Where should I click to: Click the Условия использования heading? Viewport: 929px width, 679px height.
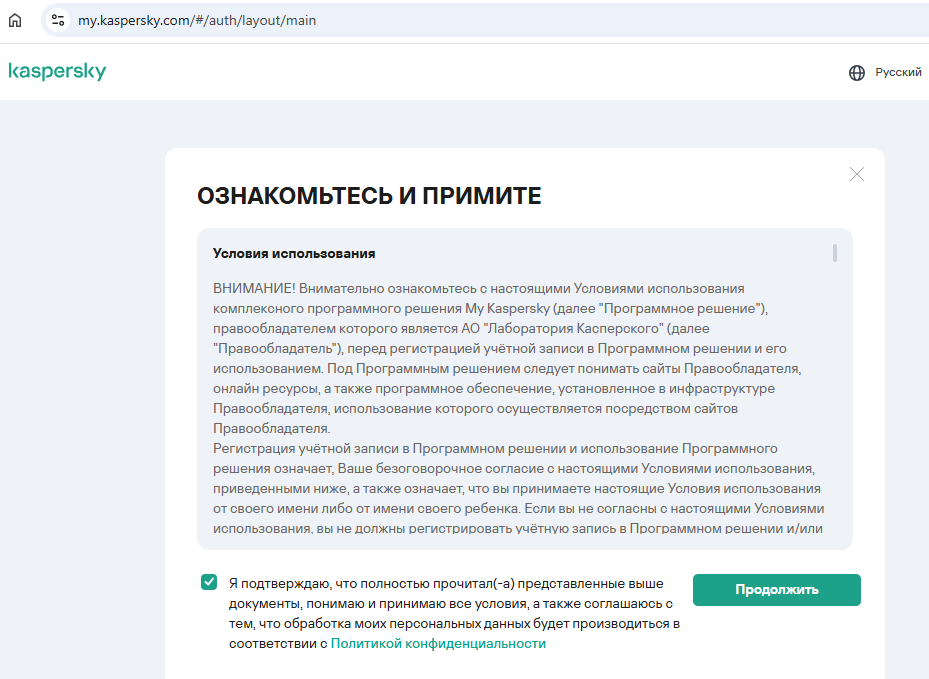pos(294,254)
